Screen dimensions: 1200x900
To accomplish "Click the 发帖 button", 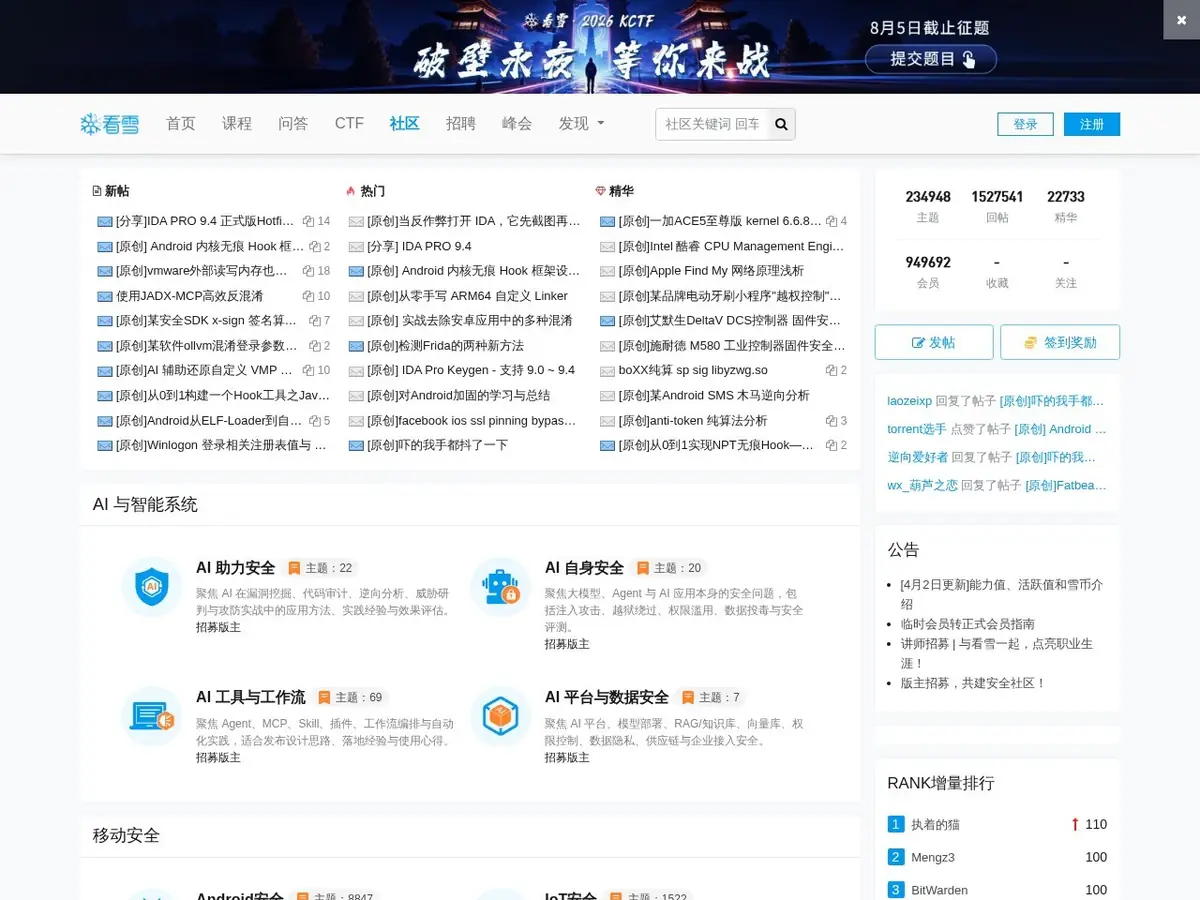I will click(x=934, y=342).
